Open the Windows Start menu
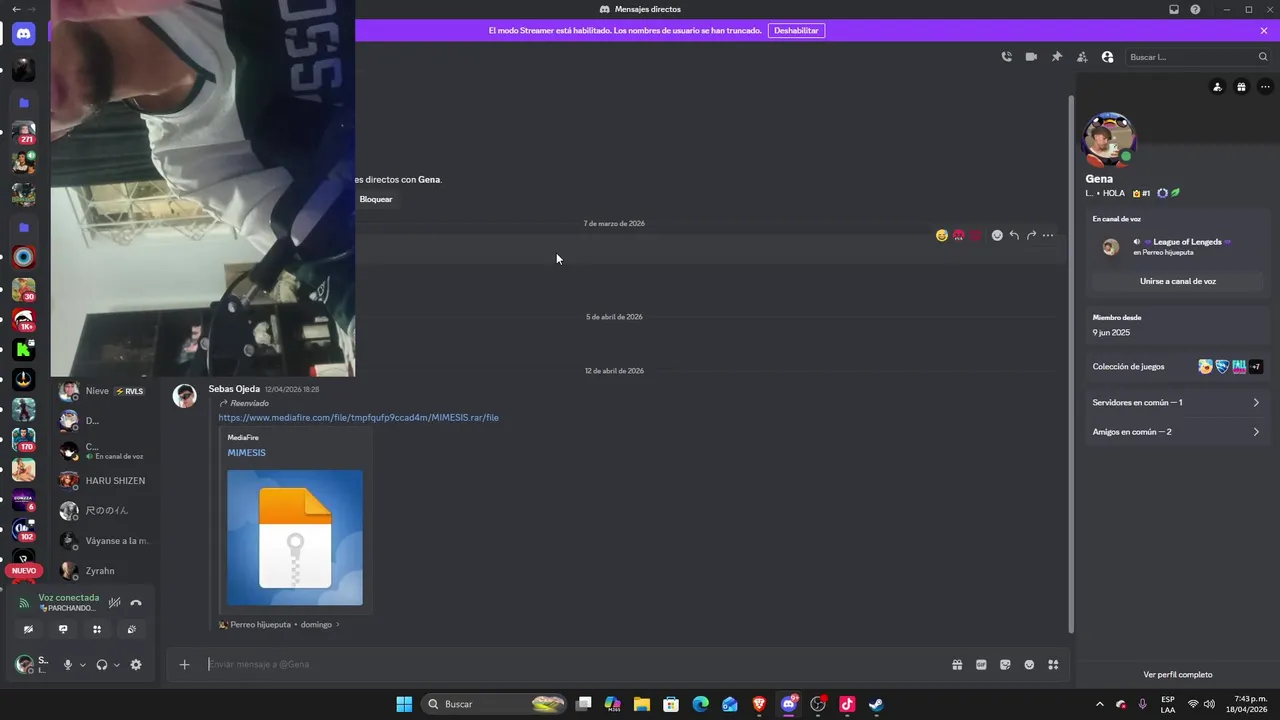The height and width of the screenshot is (720, 1280). click(404, 704)
